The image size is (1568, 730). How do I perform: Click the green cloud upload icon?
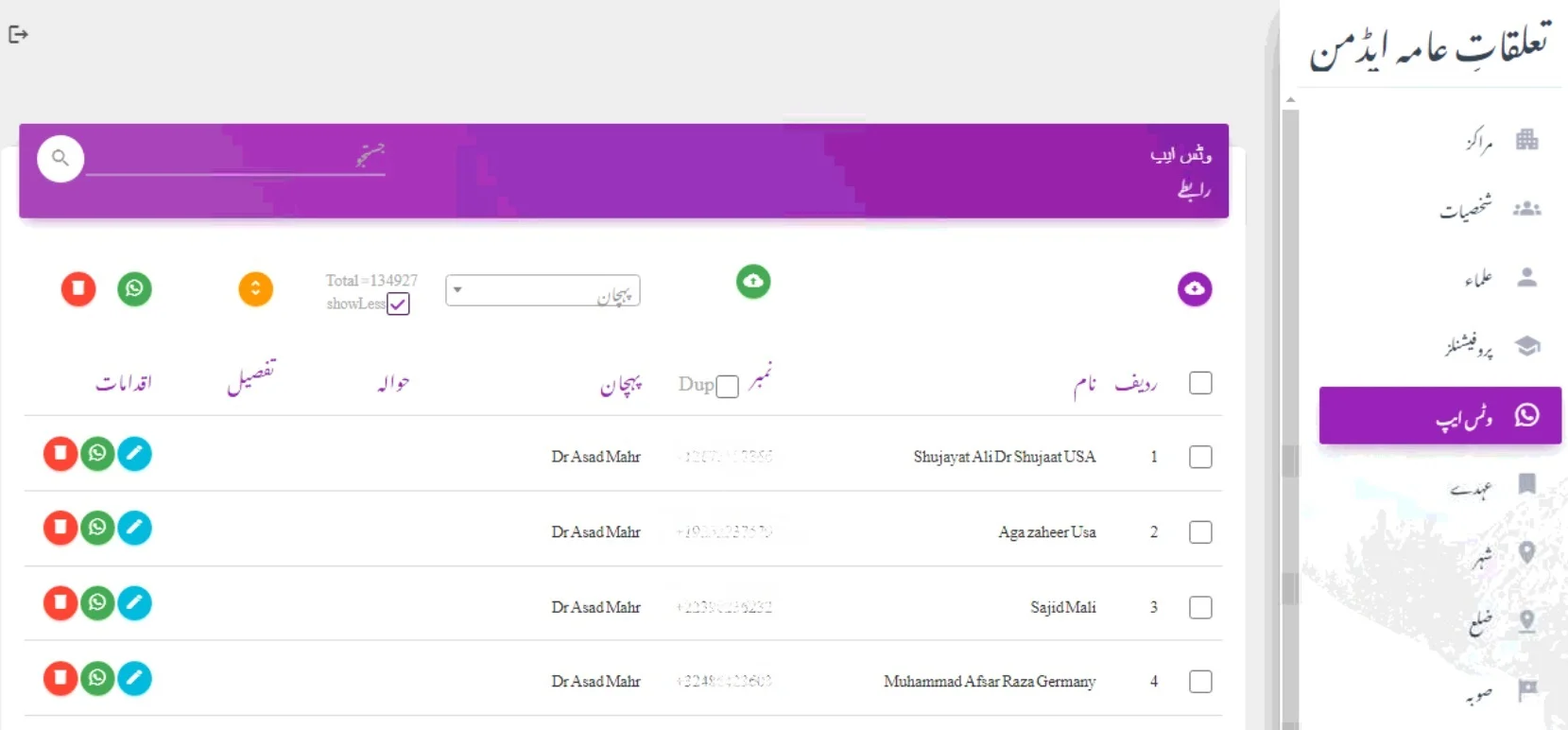click(x=753, y=282)
